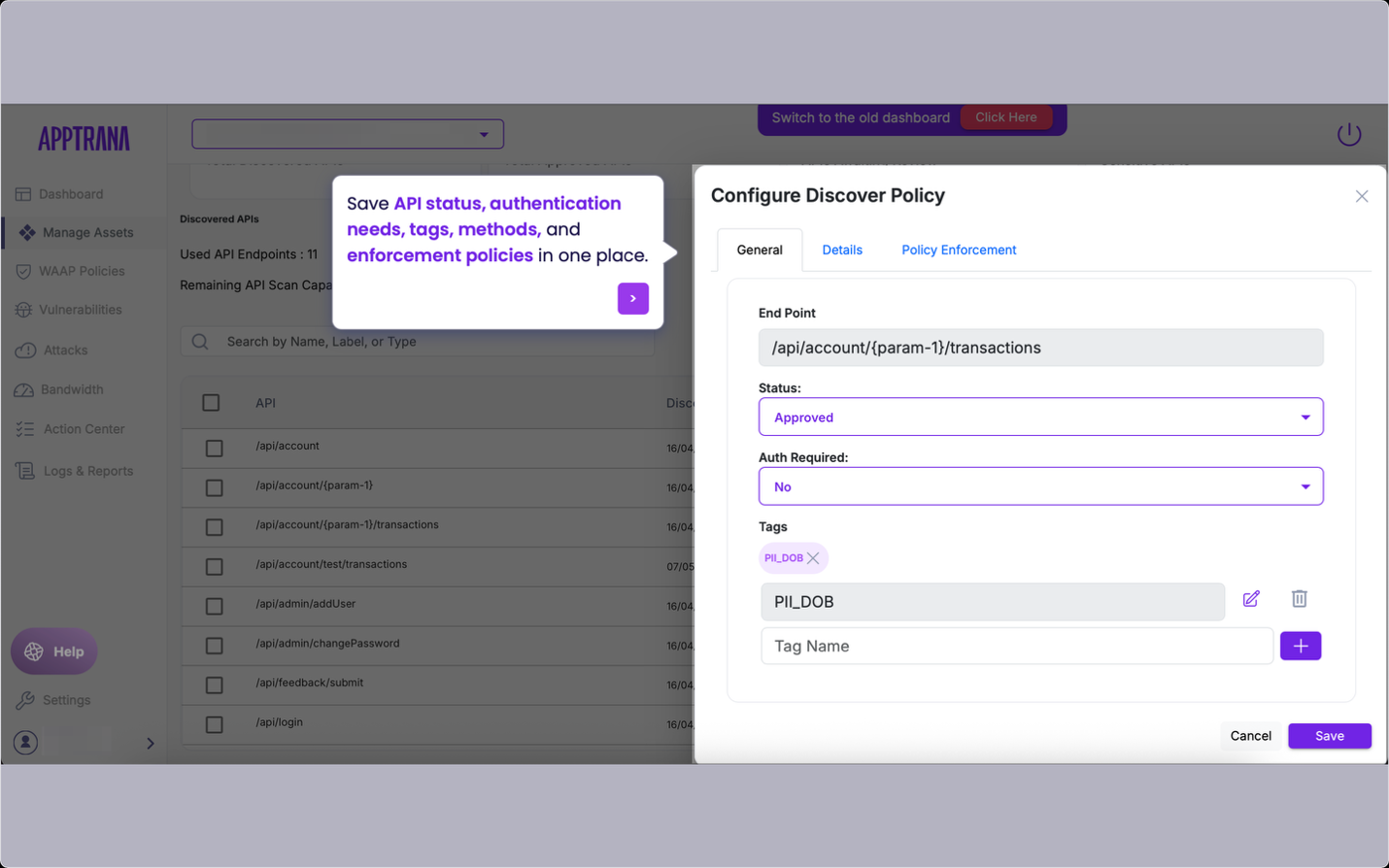This screenshot has width=1389, height=868.
Task: Open Settings menu item
Action: 66,700
